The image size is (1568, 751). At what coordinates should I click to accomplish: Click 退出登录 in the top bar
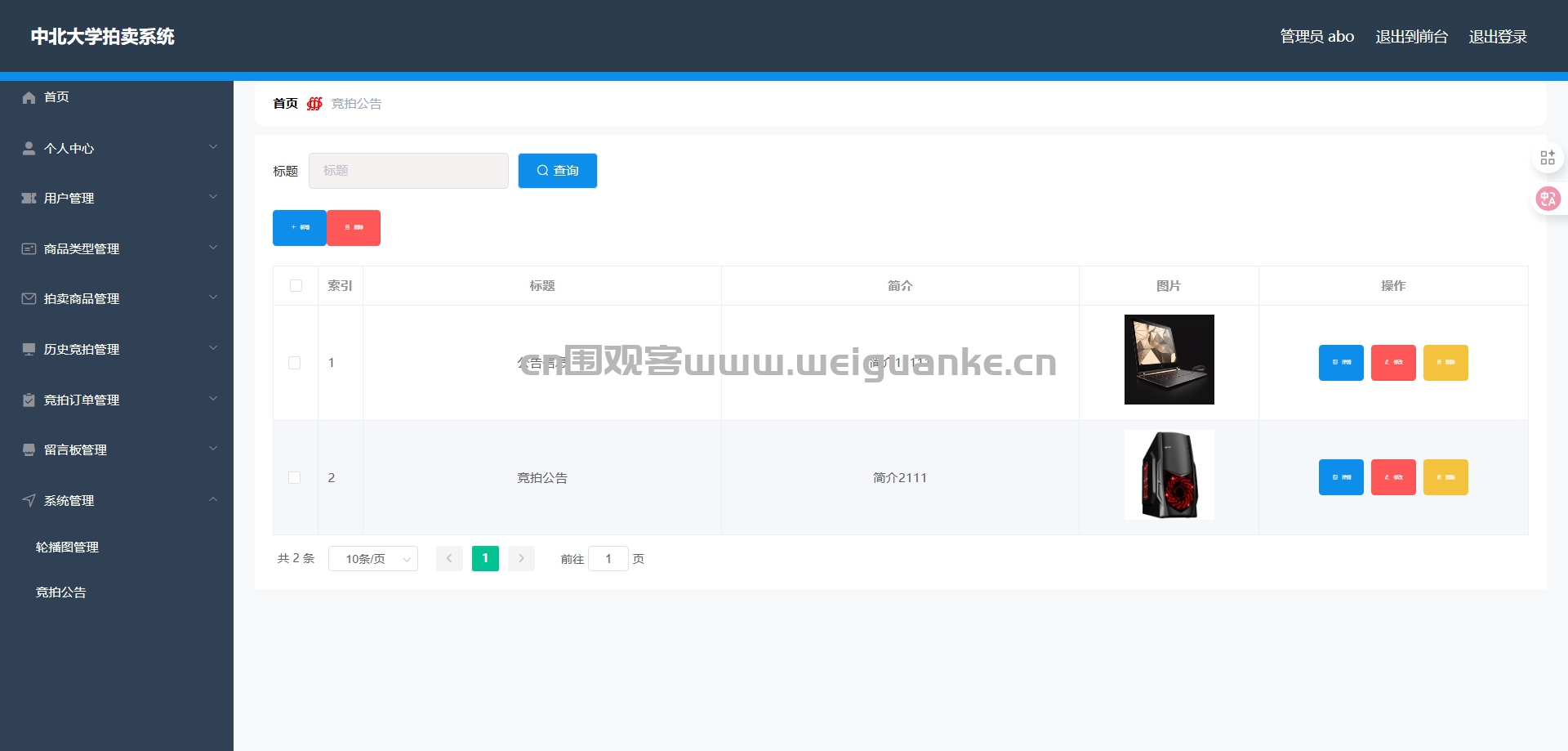coord(1498,37)
